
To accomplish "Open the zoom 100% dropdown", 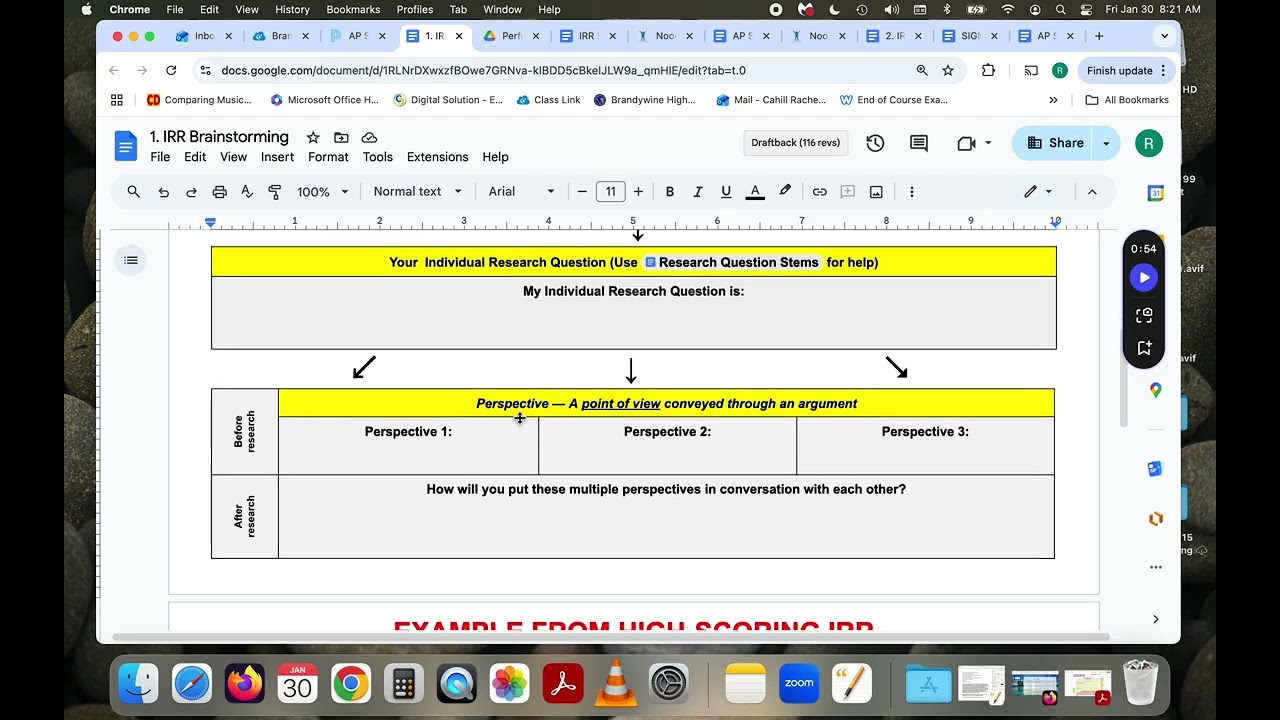I will [x=322, y=192].
